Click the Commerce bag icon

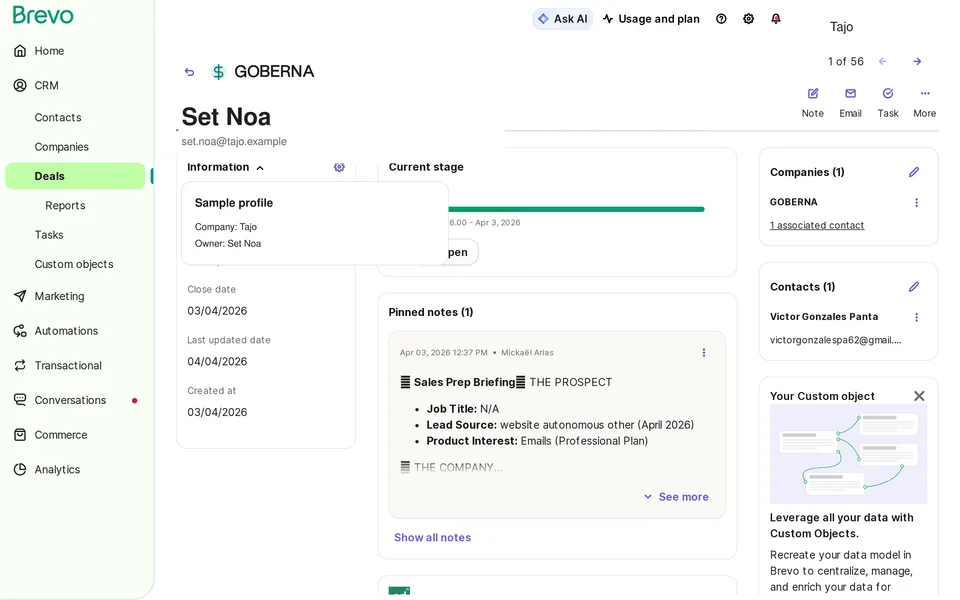pos(20,435)
